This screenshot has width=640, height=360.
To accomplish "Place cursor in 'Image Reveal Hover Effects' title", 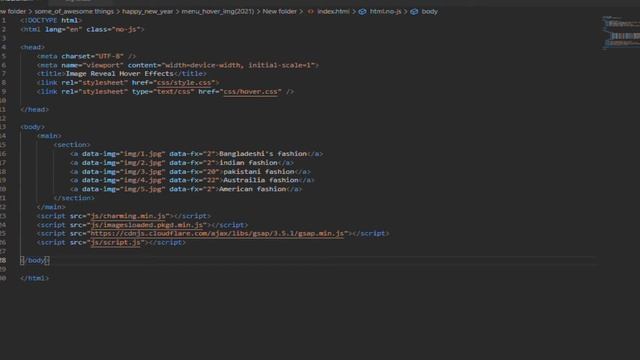I will (x=120, y=73).
